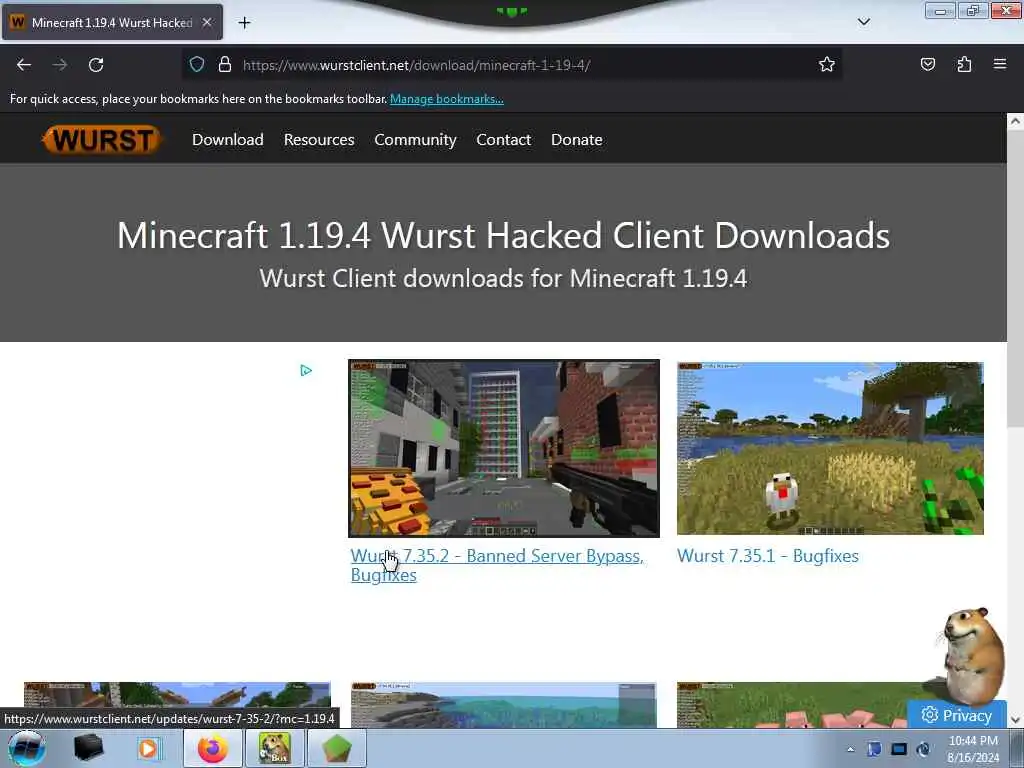Click the bottom left screenshot thumbnail

(x=177, y=695)
